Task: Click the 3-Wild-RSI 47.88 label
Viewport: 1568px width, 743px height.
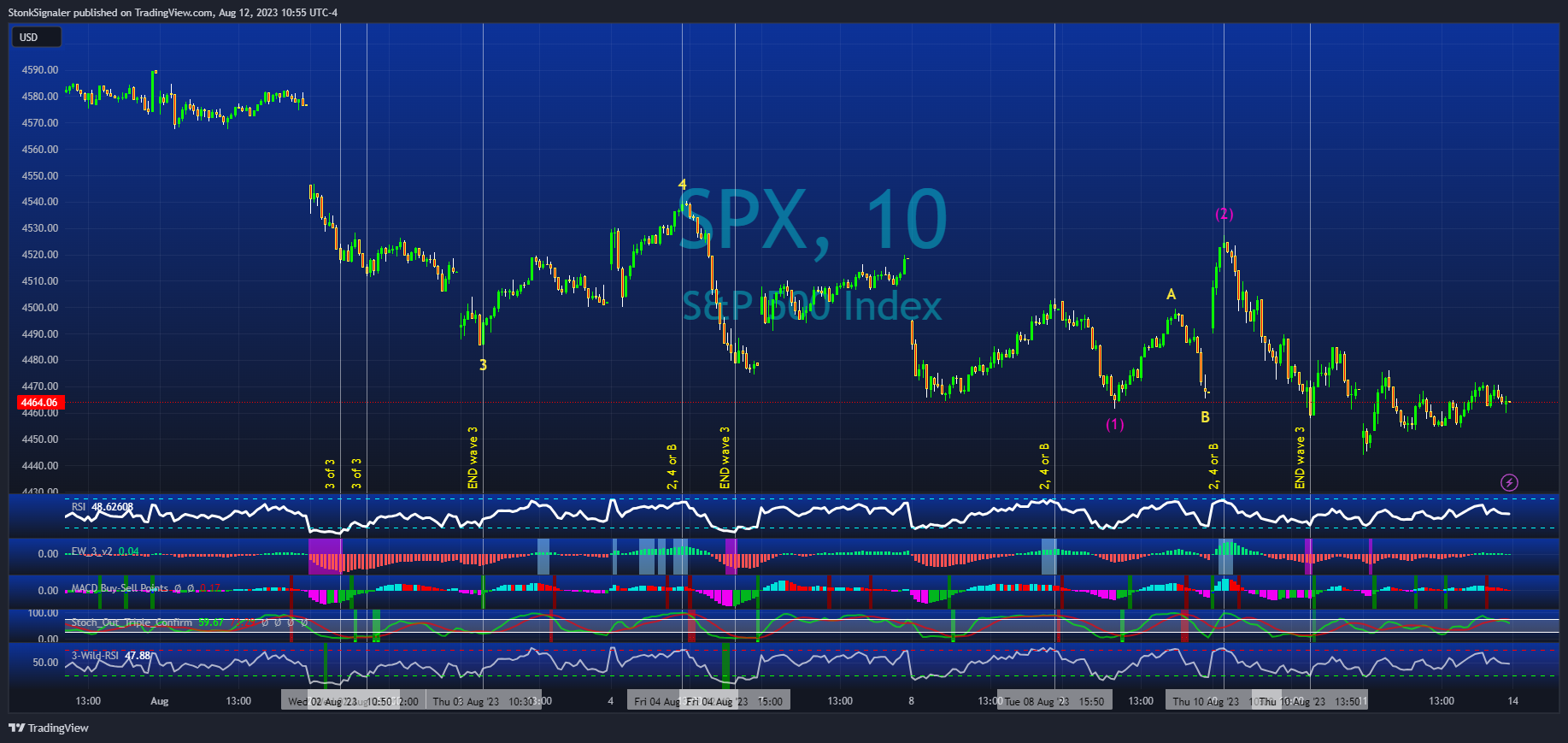Action: tap(111, 656)
